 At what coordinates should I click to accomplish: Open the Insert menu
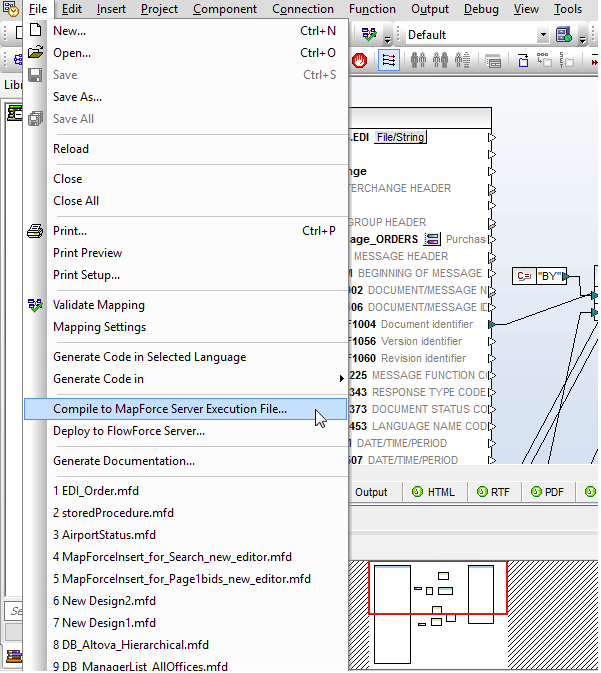pos(111,9)
